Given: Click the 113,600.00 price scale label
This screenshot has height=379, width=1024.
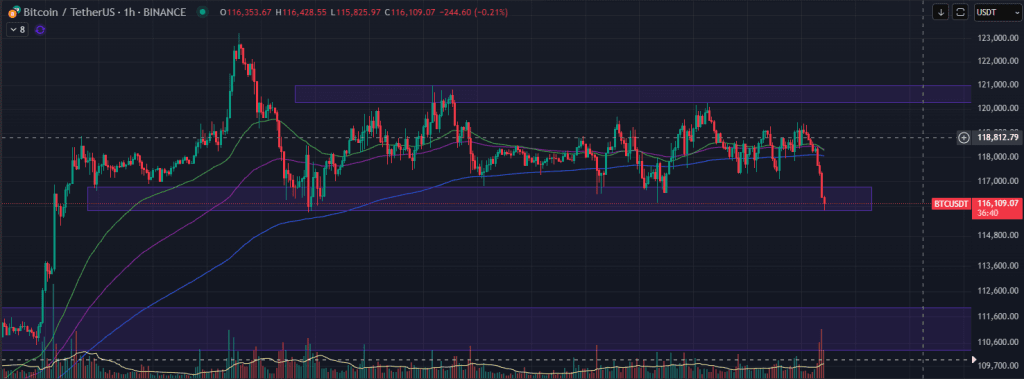Looking at the screenshot, I should (999, 266).
